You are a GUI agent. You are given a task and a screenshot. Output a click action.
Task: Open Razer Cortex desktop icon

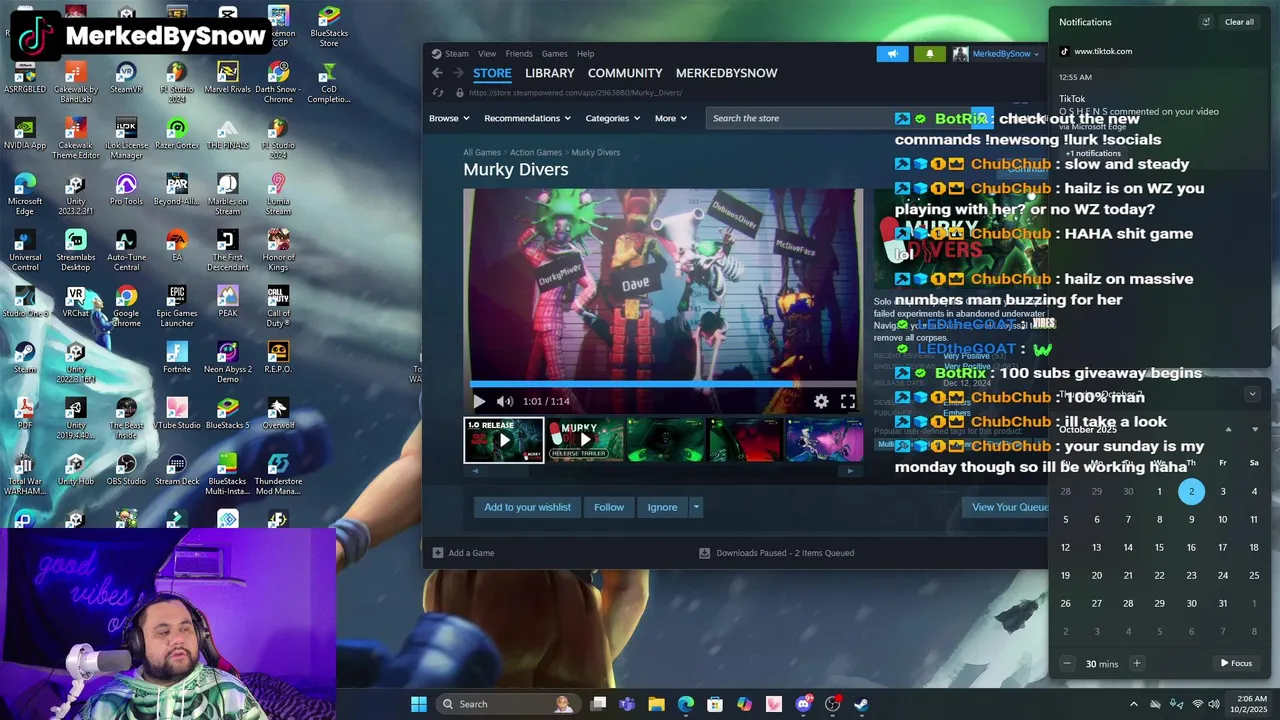[x=177, y=134]
